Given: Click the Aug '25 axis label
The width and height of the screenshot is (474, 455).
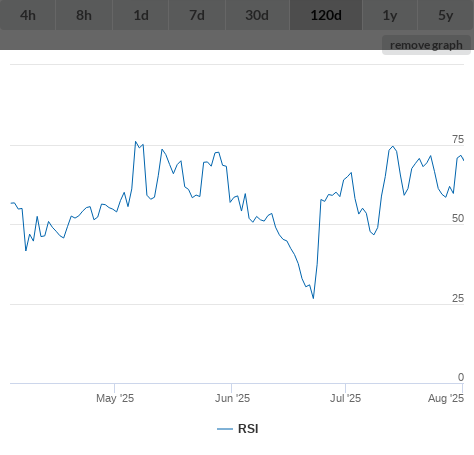Looking at the screenshot, I should point(446,398).
